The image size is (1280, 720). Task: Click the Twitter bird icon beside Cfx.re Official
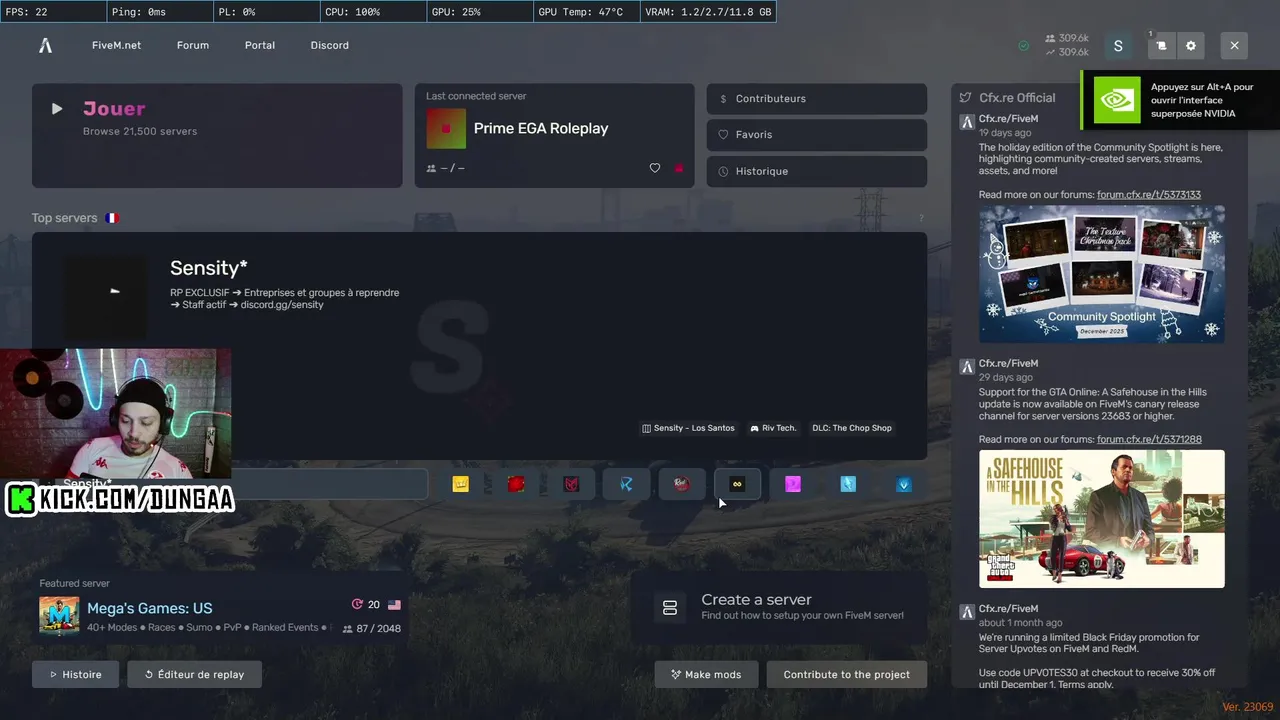click(x=965, y=98)
